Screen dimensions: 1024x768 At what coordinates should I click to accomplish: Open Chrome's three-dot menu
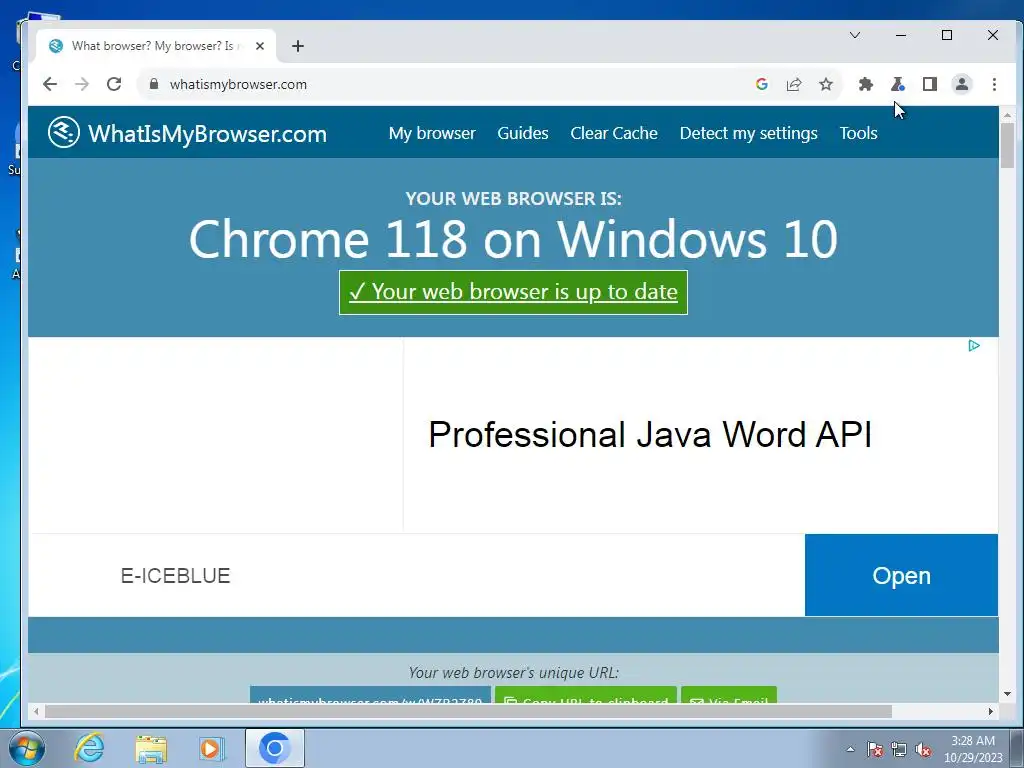coord(994,84)
